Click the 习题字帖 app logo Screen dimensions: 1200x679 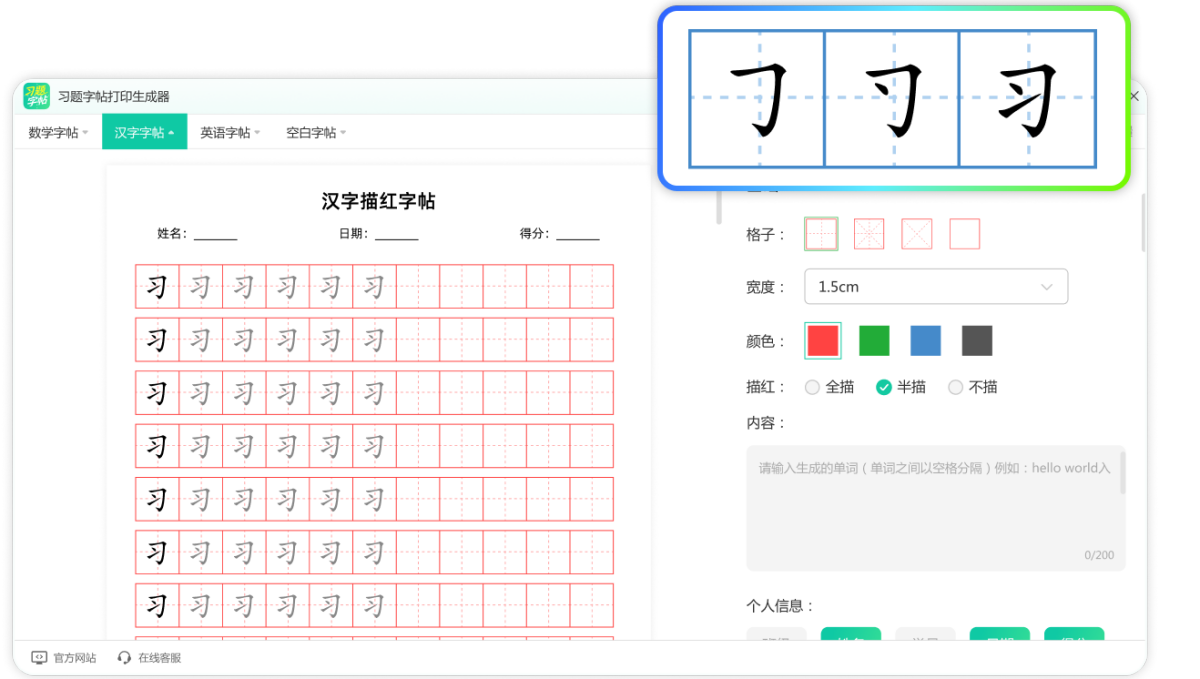click(38, 97)
